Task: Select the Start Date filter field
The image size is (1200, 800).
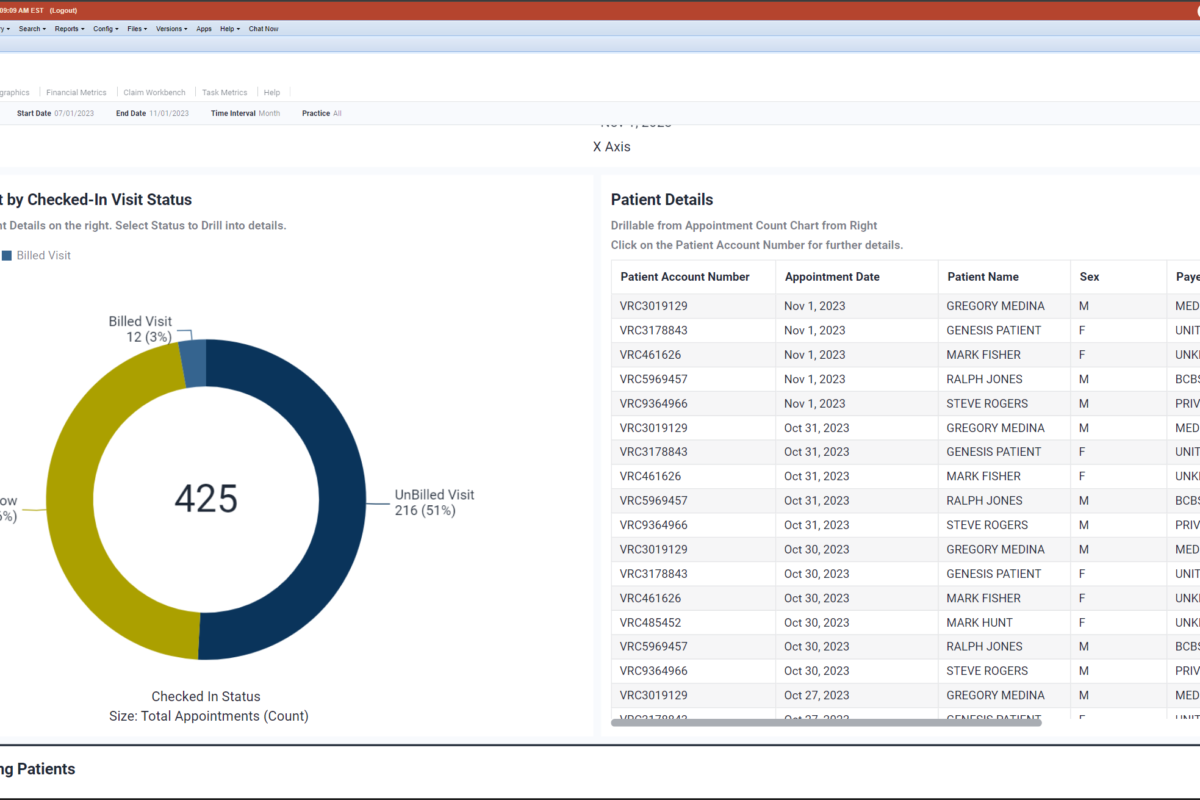Action: coord(73,114)
